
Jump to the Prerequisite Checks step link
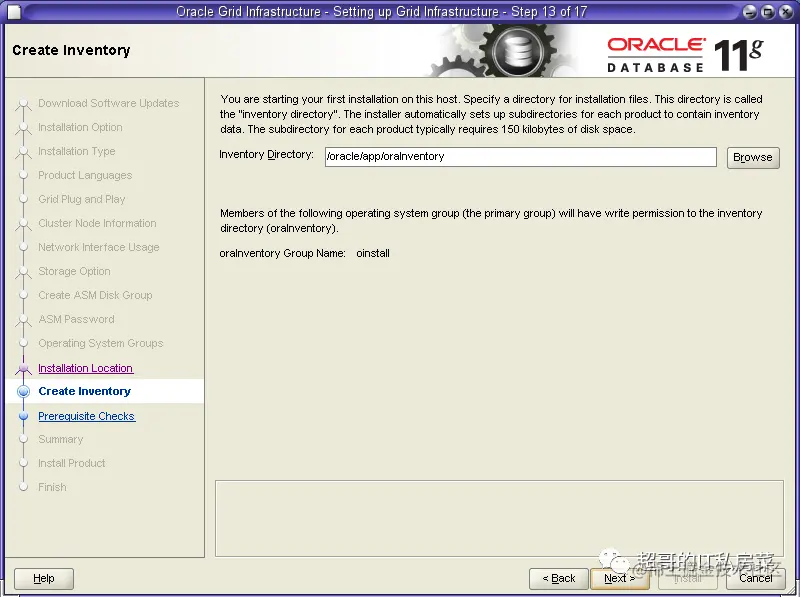[x=86, y=416]
